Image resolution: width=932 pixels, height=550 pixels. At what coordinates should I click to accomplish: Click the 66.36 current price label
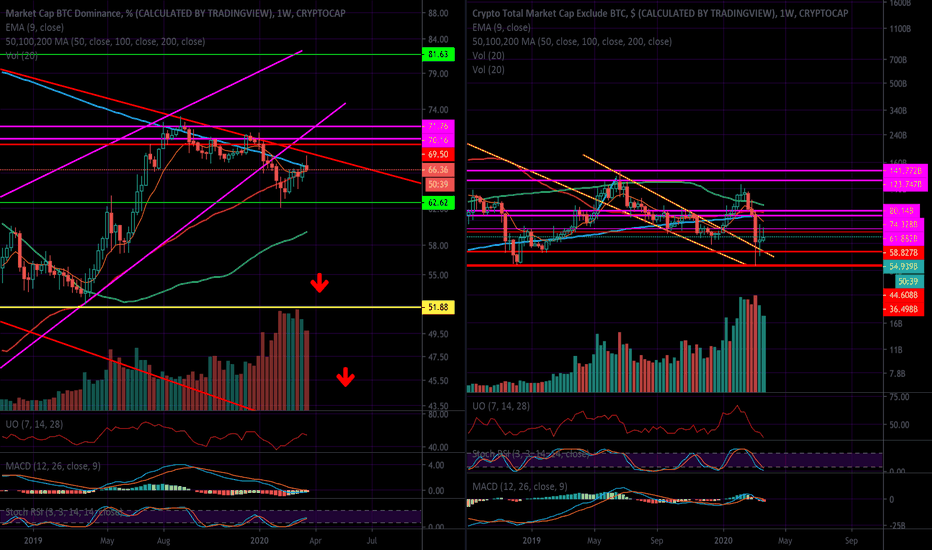tap(438, 170)
